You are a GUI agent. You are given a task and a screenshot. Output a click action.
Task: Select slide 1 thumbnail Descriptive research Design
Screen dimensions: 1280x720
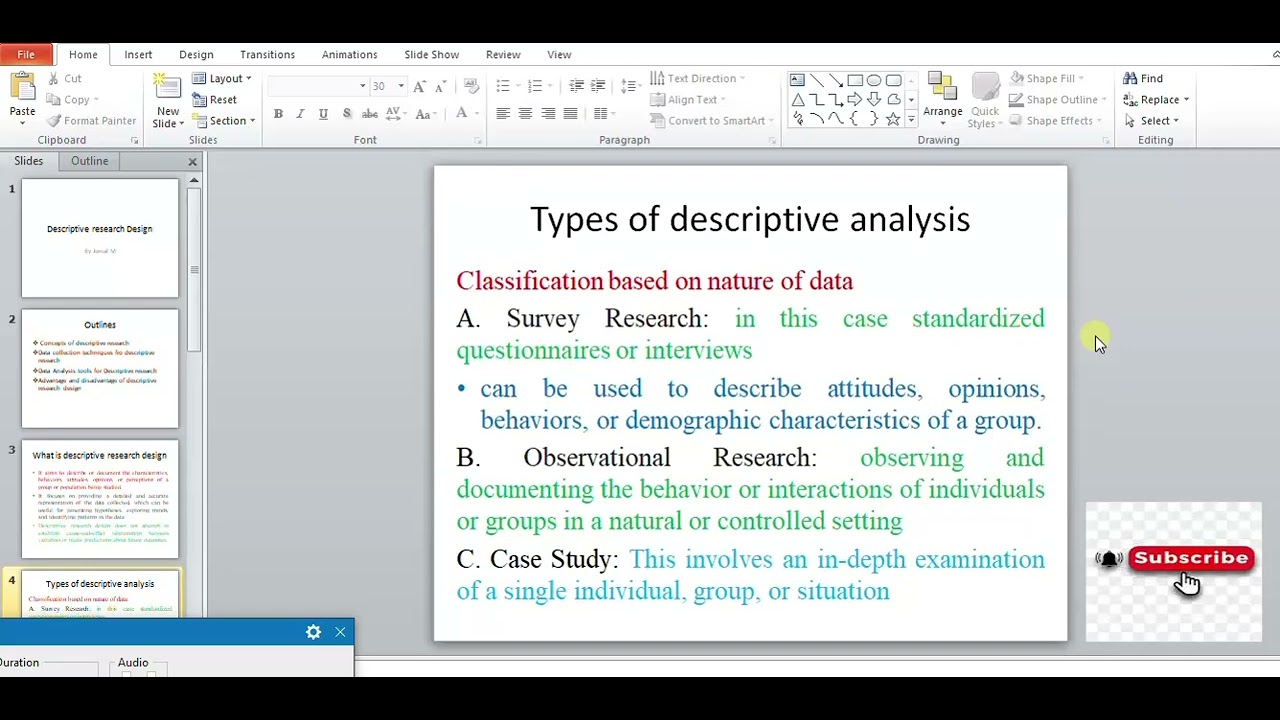pos(100,238)
